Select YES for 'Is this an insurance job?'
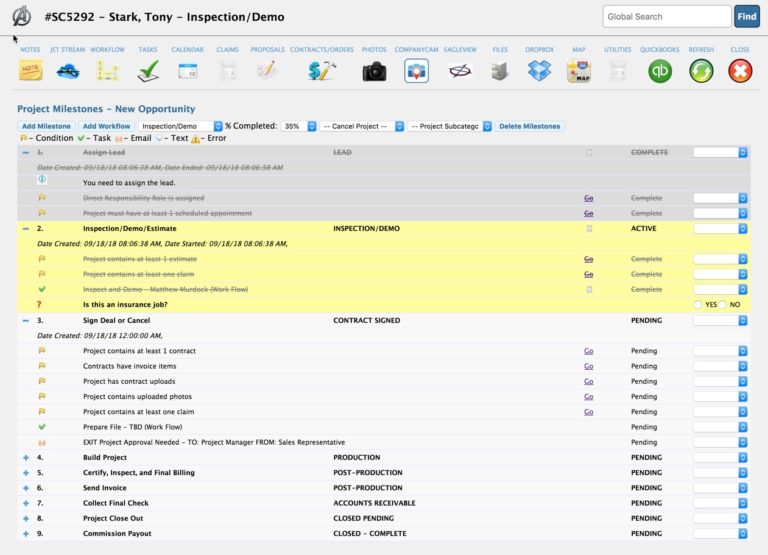 [697, 305]
